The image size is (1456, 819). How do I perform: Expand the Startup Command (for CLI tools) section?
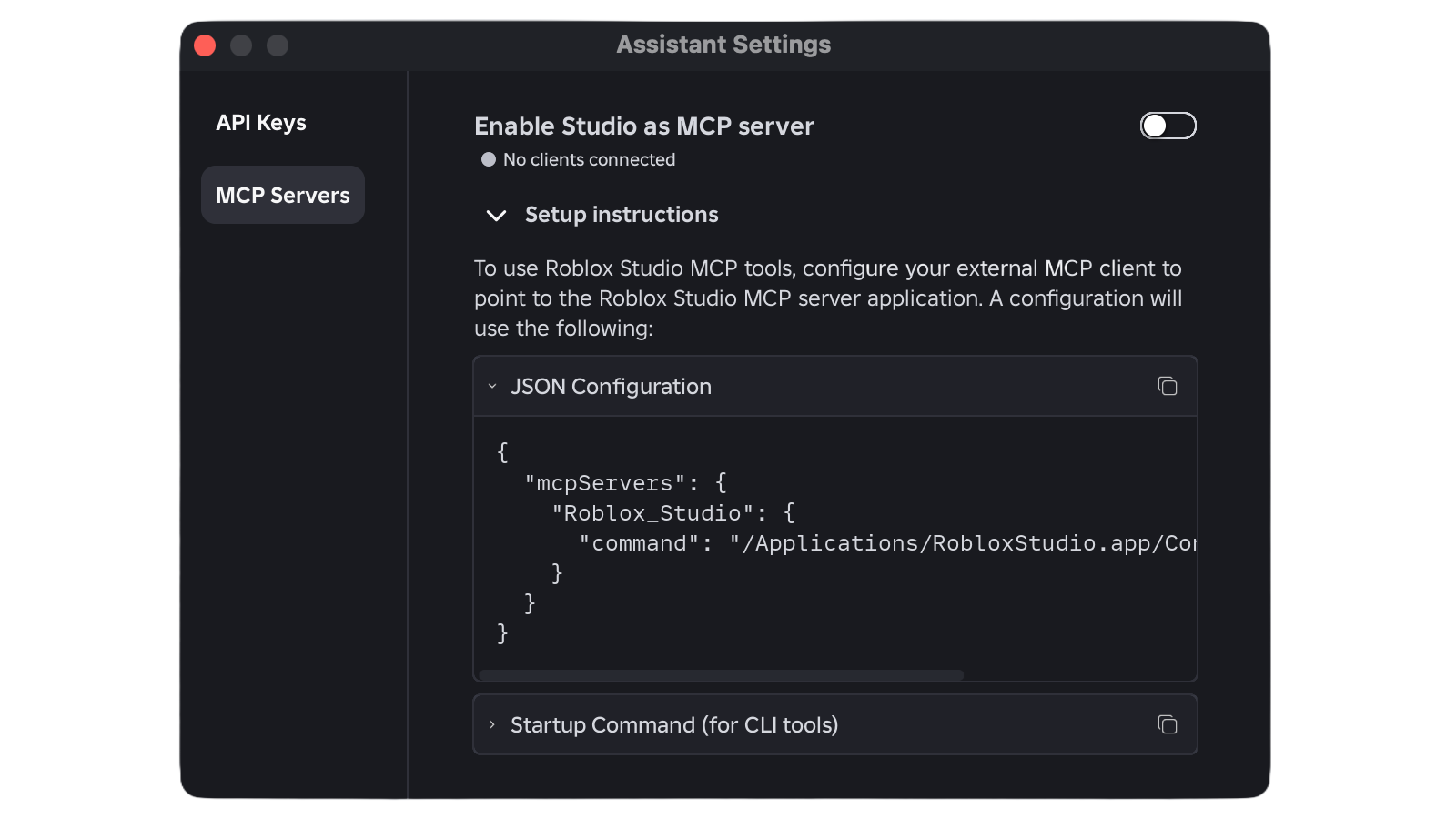coord(492,725)
